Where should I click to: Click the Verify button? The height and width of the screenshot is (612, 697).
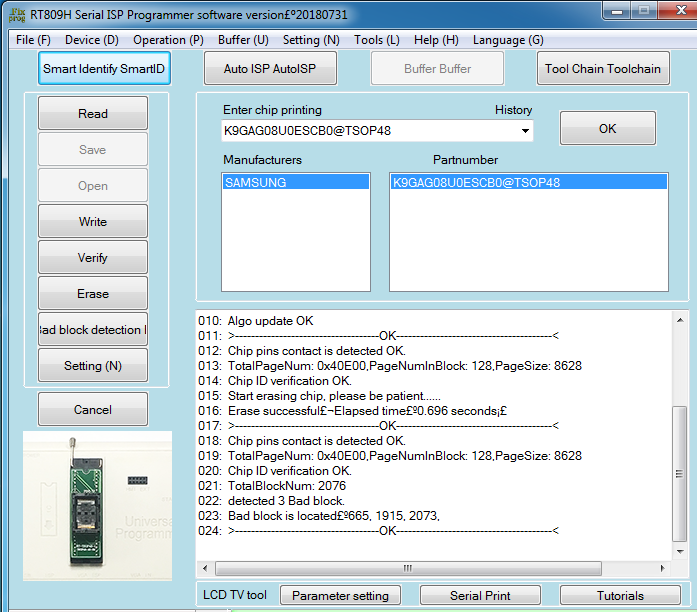(93, 257)
